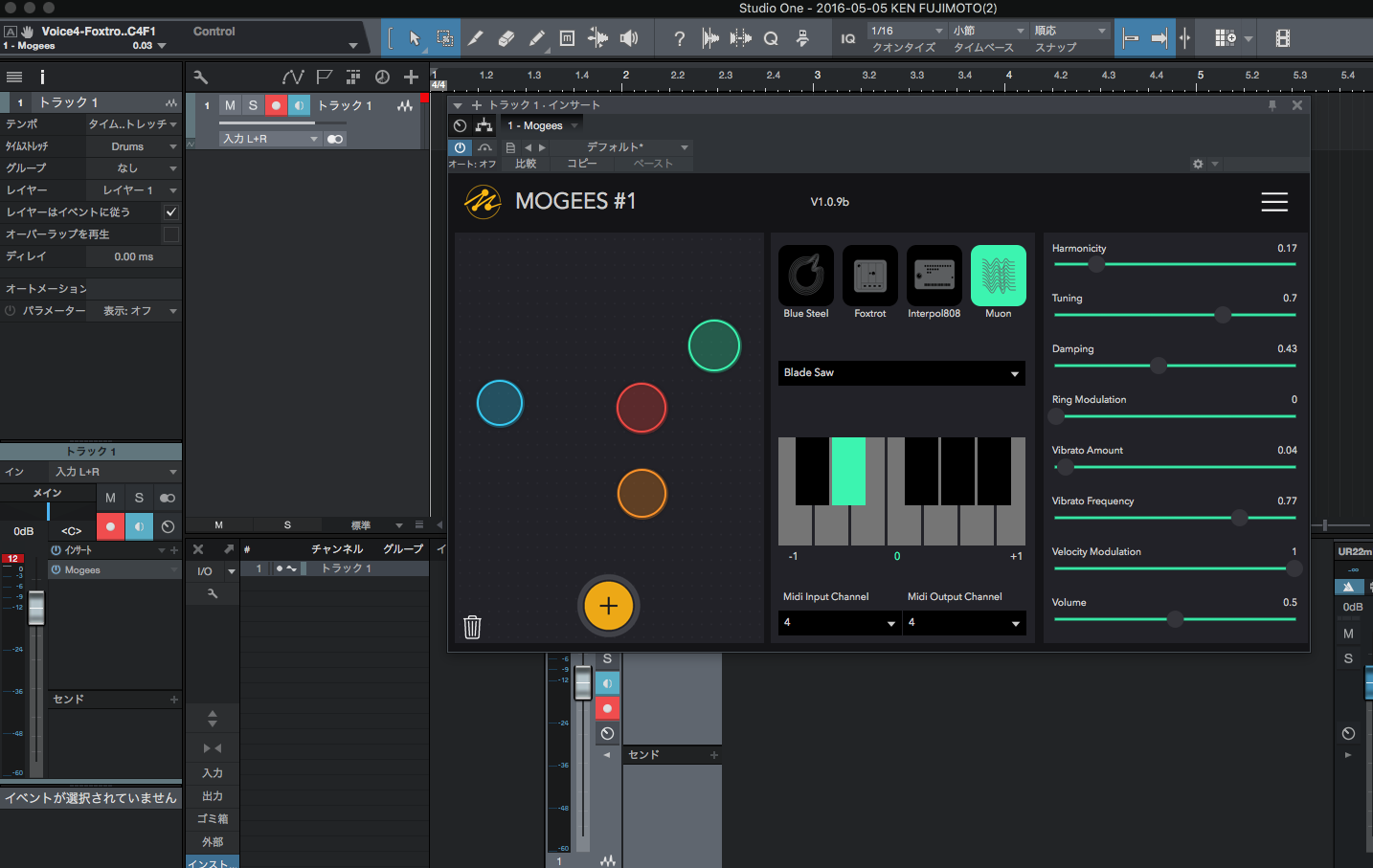Open the inspector with the i icon
This screenshot has height=868, width=1373.
coord(42,77)
